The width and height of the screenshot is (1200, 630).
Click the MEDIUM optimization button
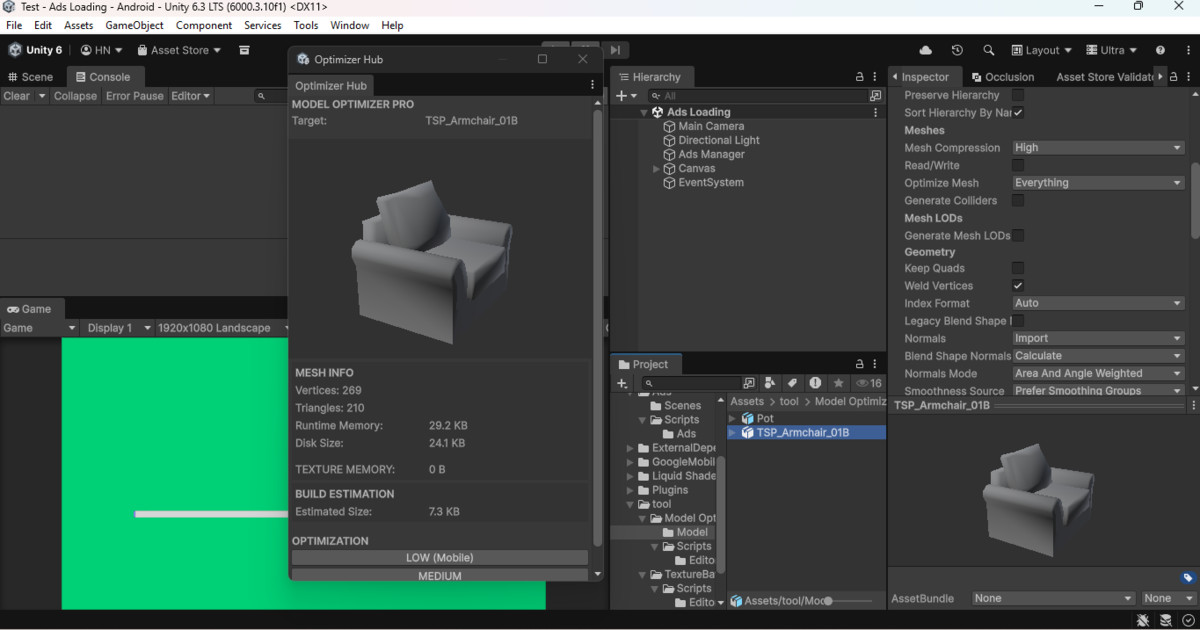coord(440,576)
